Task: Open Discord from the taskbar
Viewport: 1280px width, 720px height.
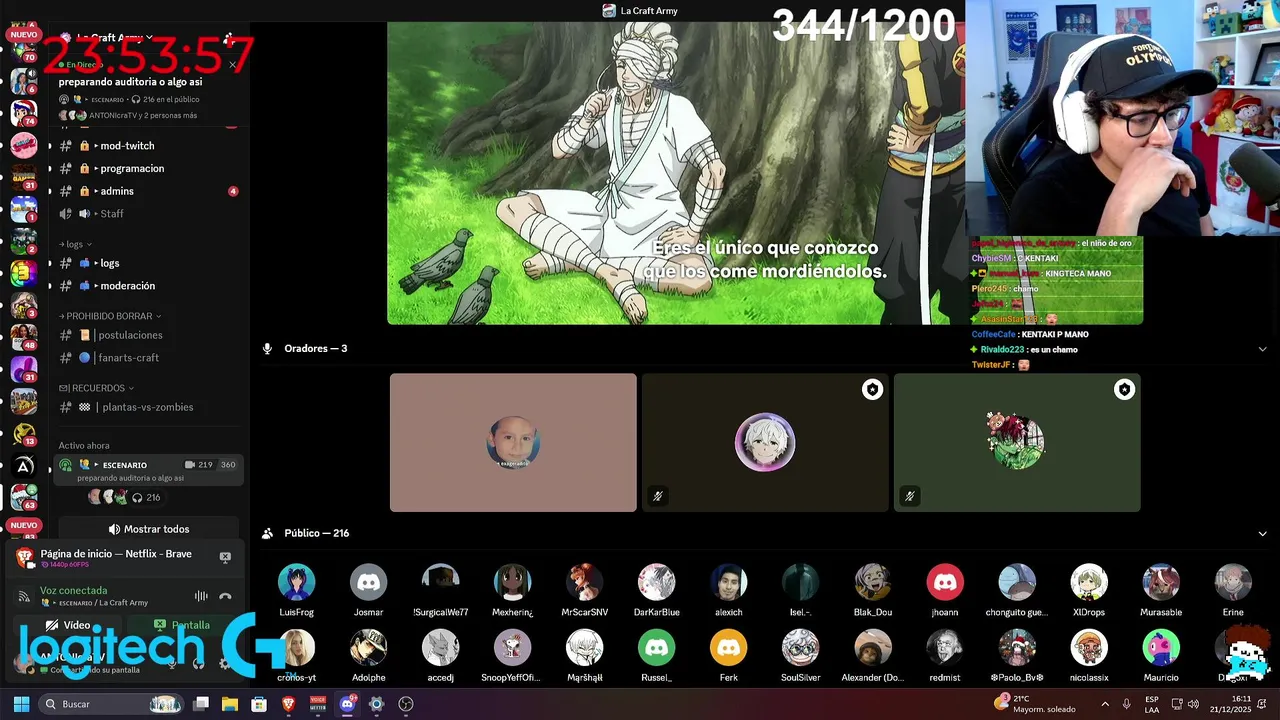Action: click(x=347, y=704)
